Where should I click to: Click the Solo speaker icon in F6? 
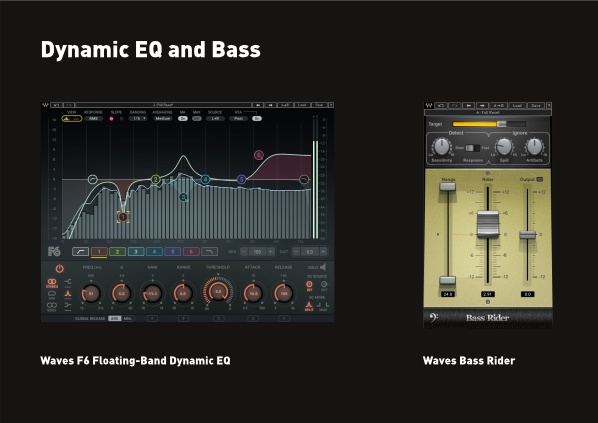pyautogui.click(x=323, y=267)
